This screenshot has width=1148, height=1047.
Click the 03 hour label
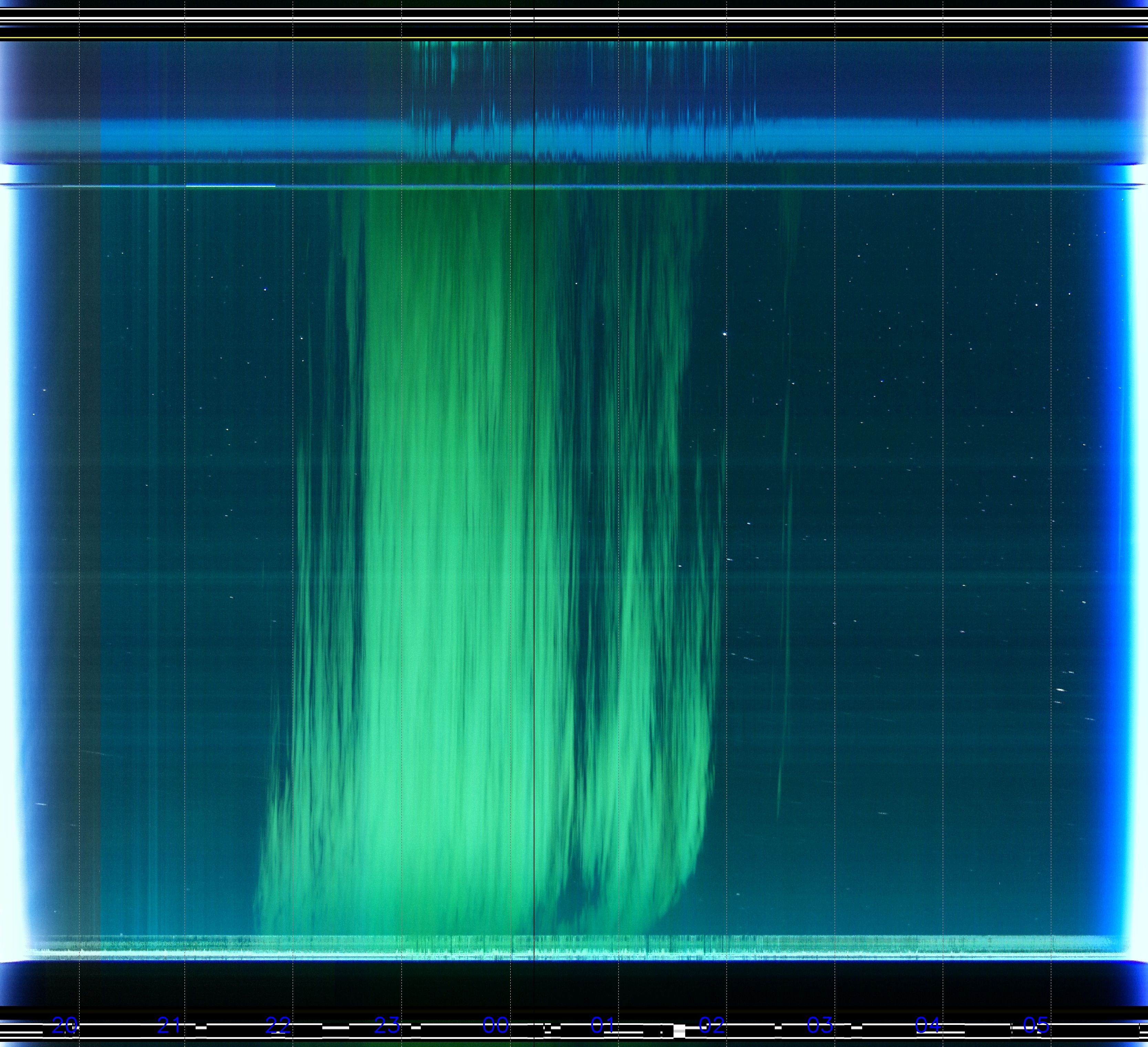pyautogui.click(x=820, y=1026)
